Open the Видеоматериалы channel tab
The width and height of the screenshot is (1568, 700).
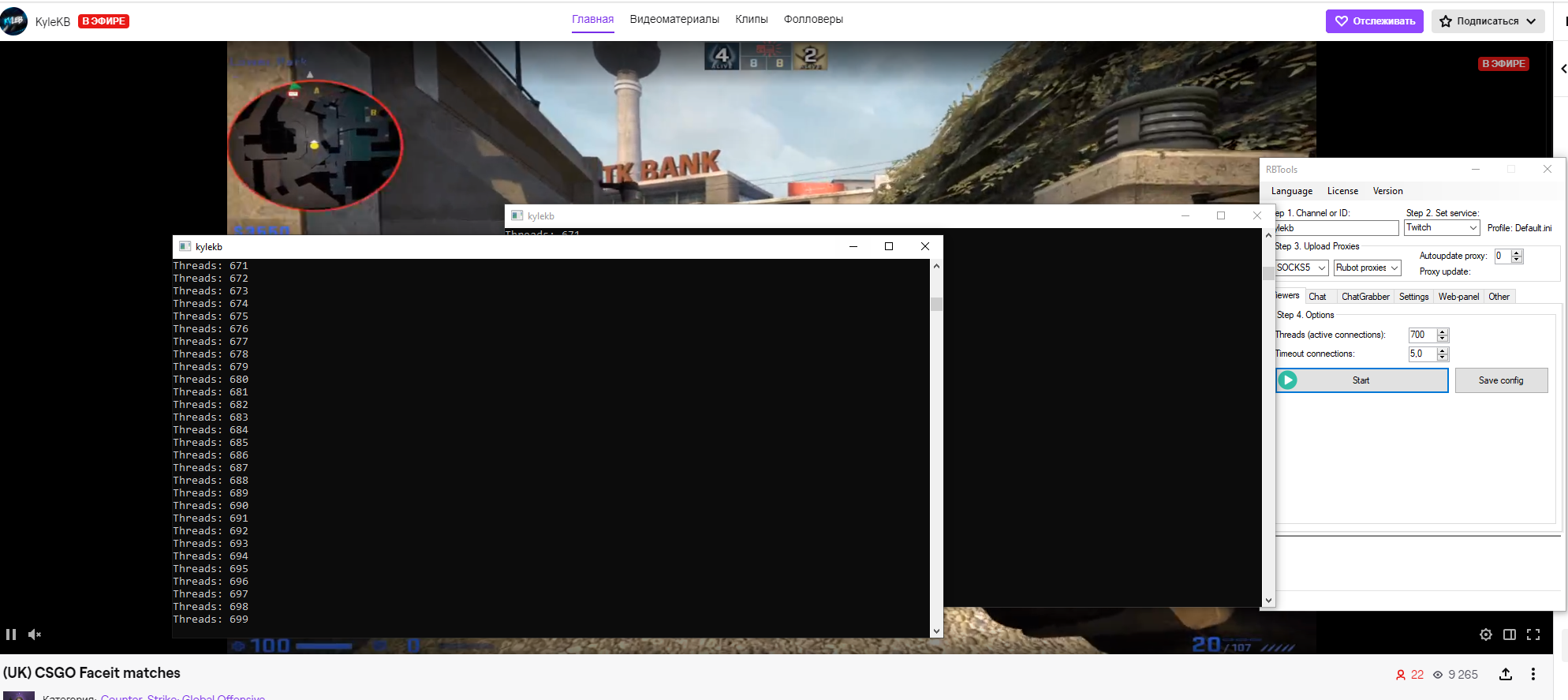tap(674, 20)
